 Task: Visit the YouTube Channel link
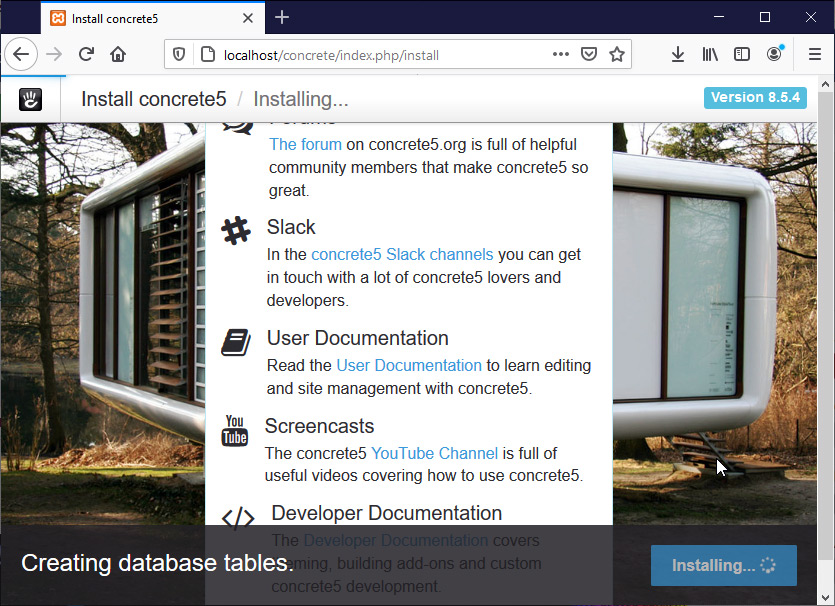click(x=434, y=453)
